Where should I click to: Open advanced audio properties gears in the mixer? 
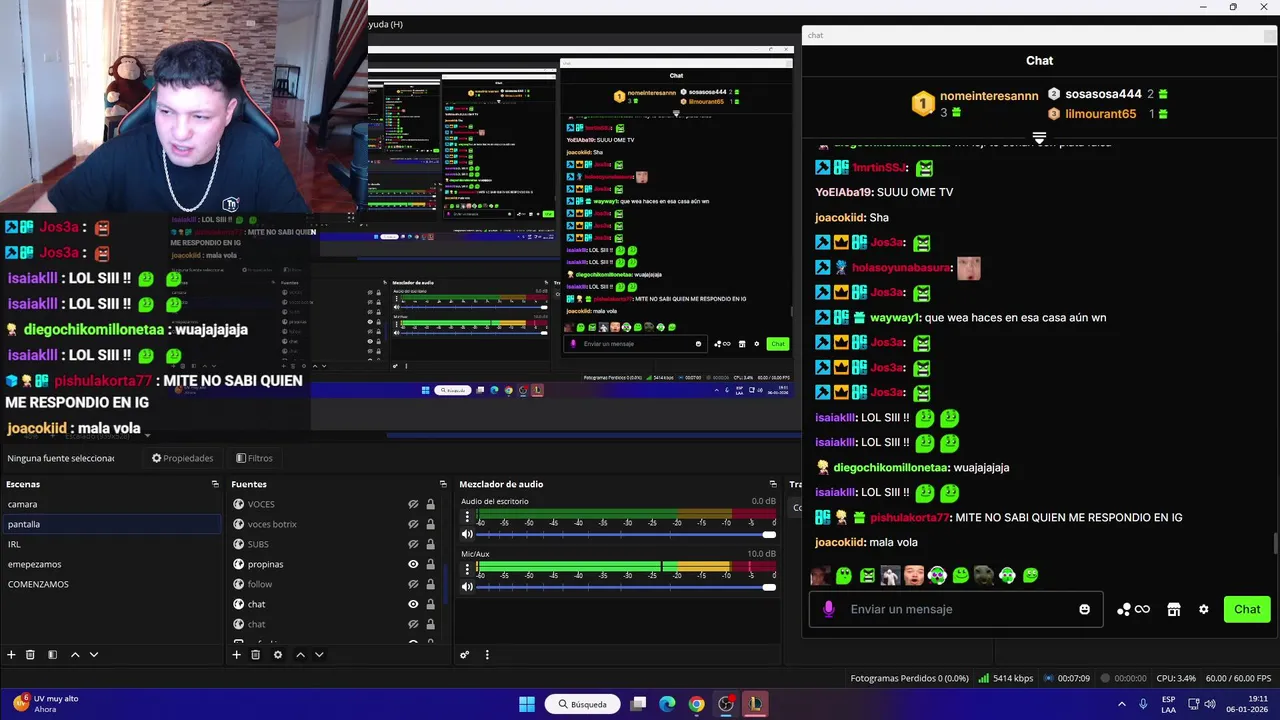pyautogui.click(x=465, y=655)
